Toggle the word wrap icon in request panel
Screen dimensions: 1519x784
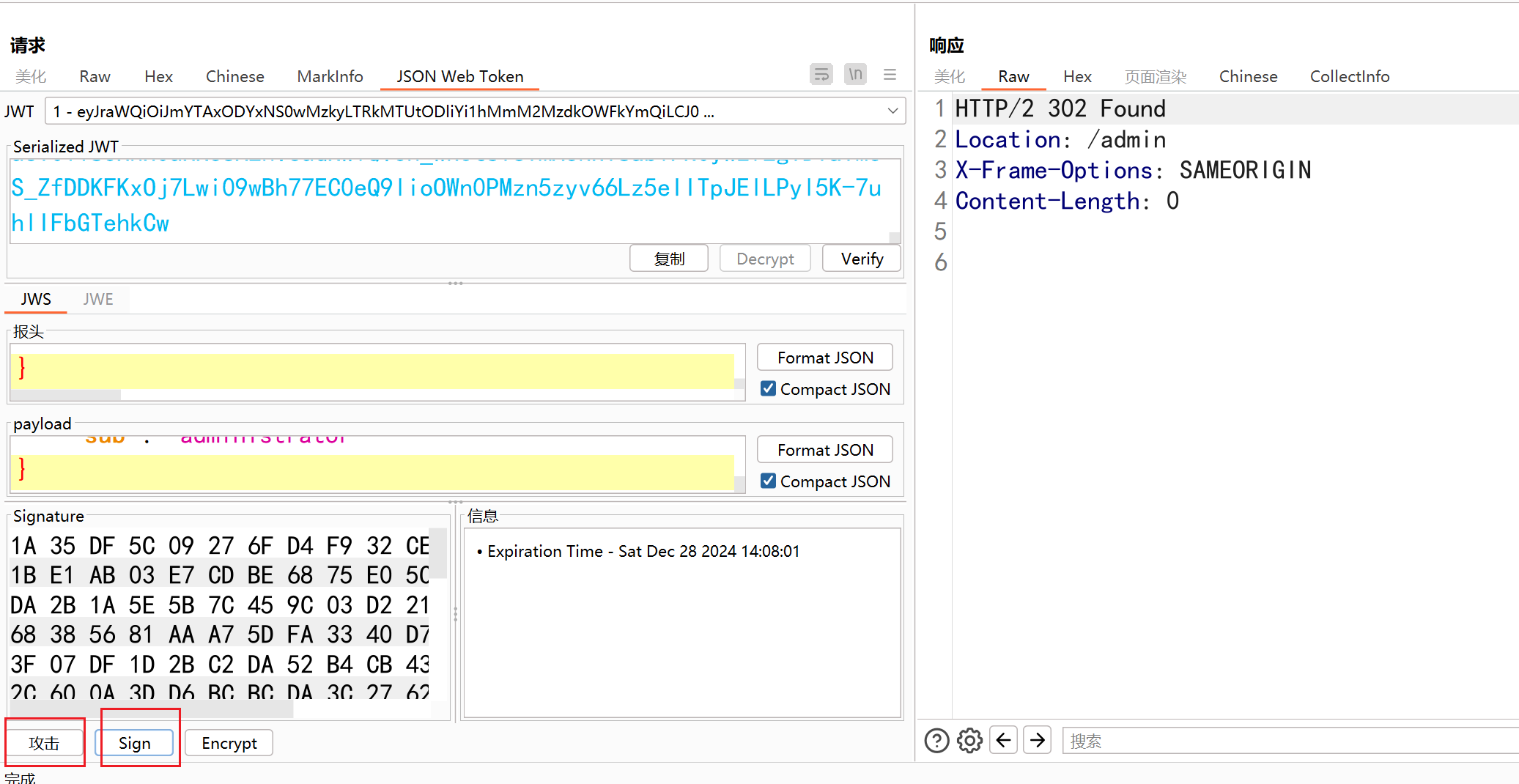[x=821, y=75]
